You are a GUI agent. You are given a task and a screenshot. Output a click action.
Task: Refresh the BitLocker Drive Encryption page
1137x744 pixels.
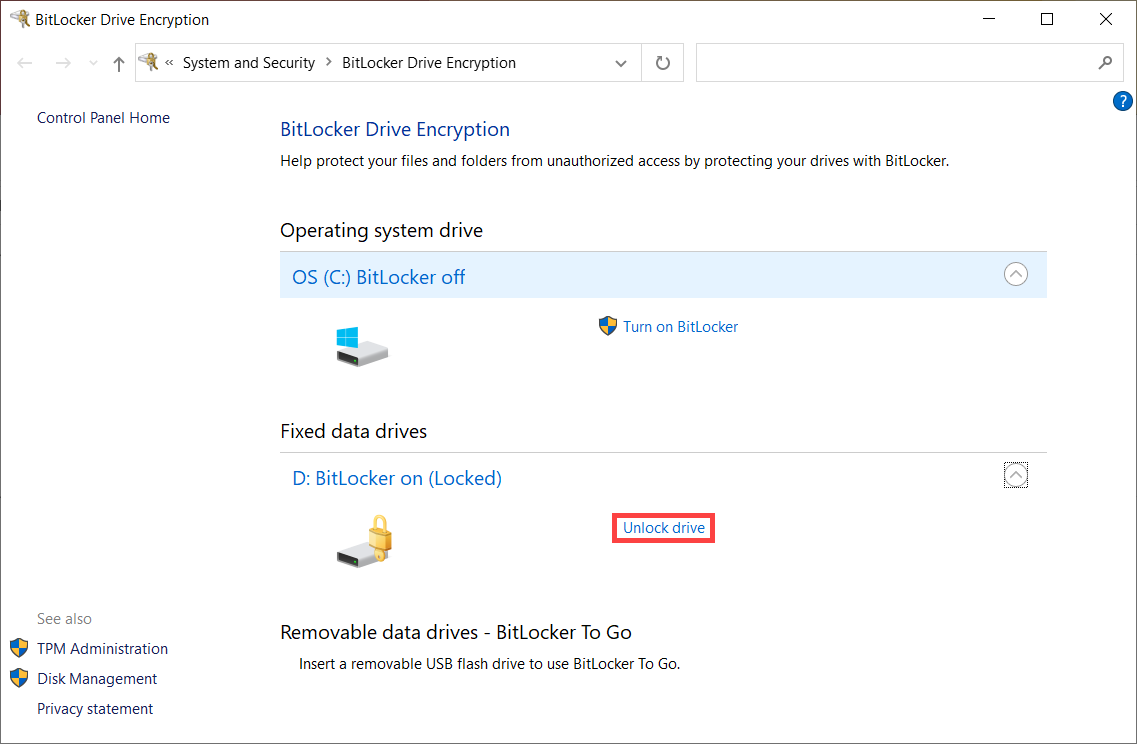coord(663,63)
